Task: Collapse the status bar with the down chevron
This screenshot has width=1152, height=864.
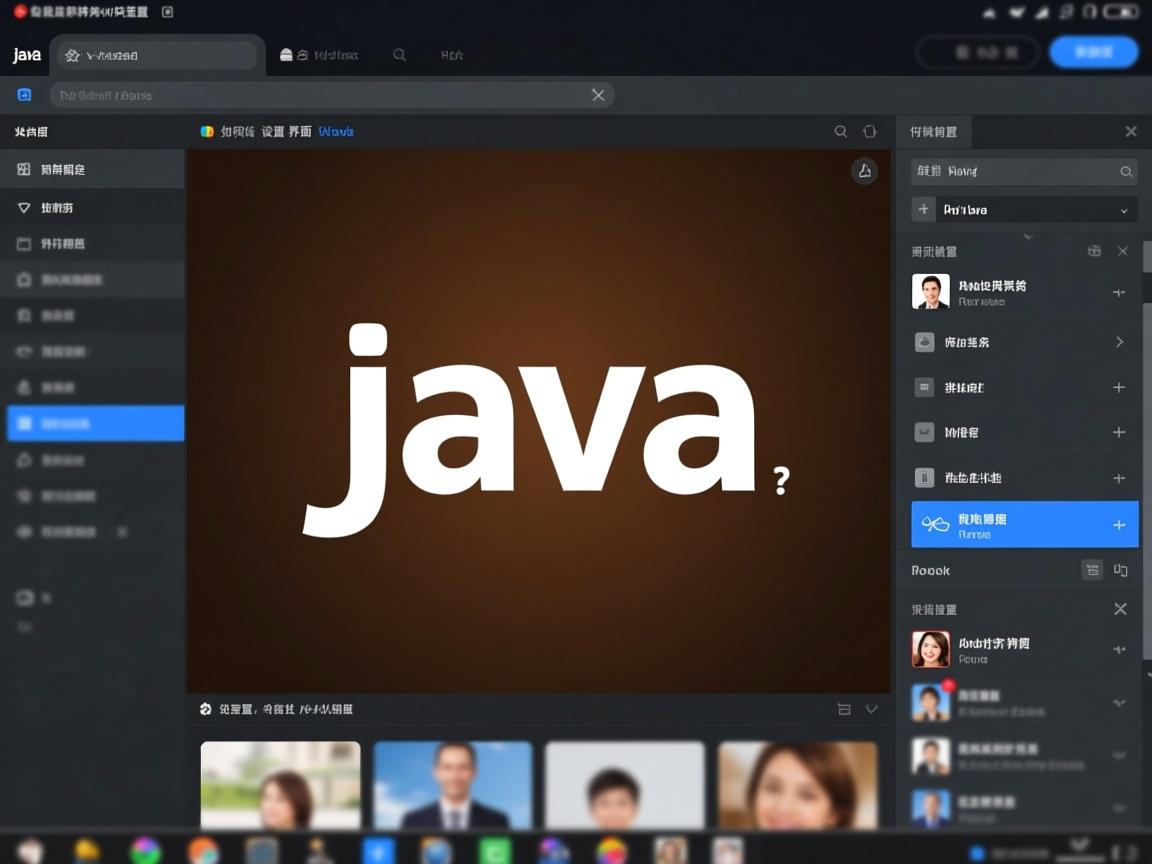Action: pyautogui.click(x=871, y=709)
